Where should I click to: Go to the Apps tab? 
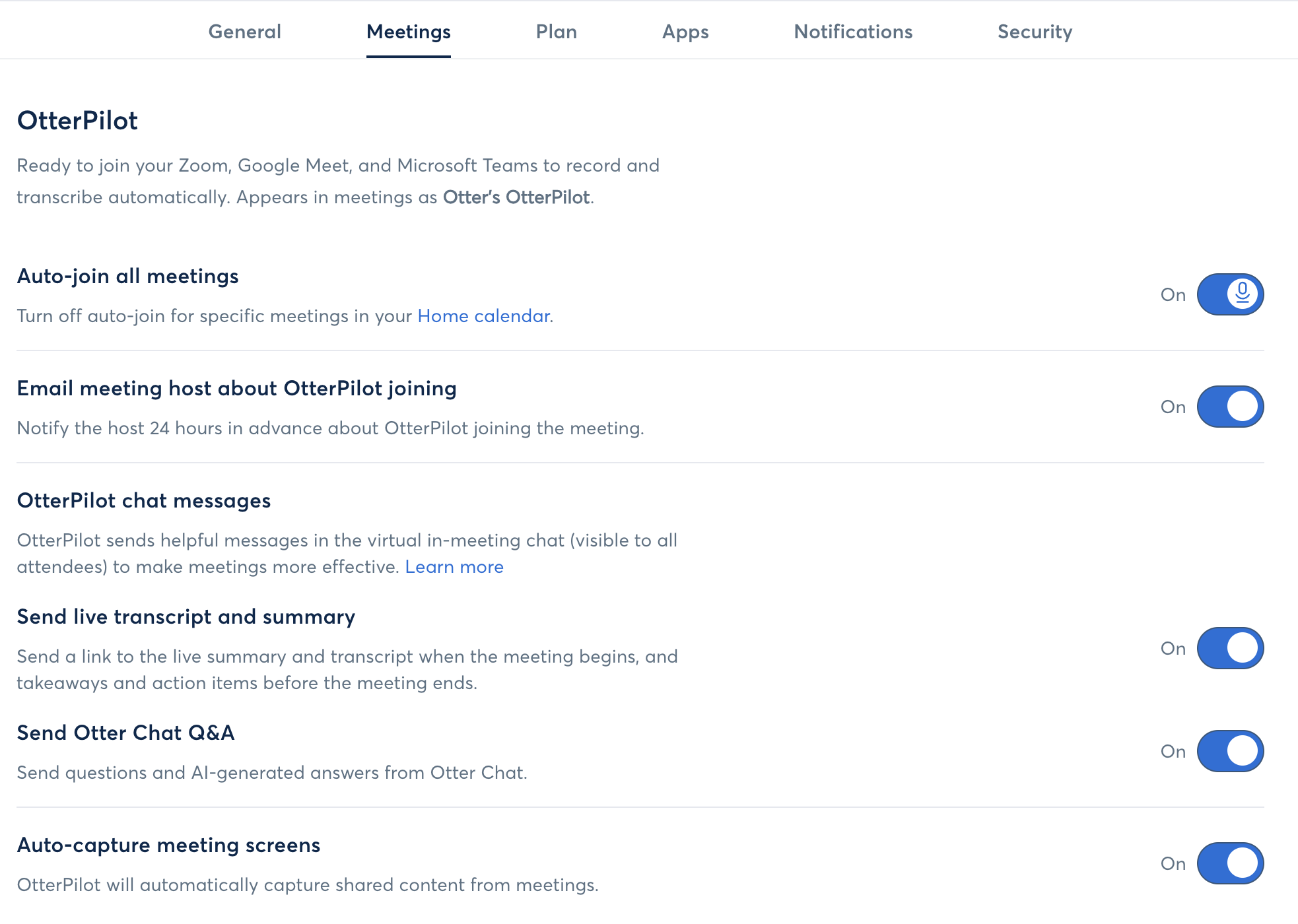pyautogui.click(x=685, y=32)
